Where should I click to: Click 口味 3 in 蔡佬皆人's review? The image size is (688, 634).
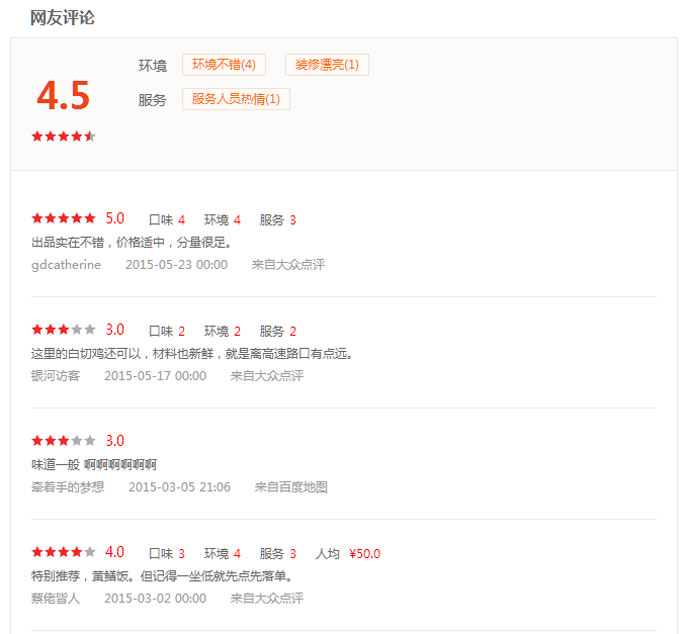coord(167,554)
